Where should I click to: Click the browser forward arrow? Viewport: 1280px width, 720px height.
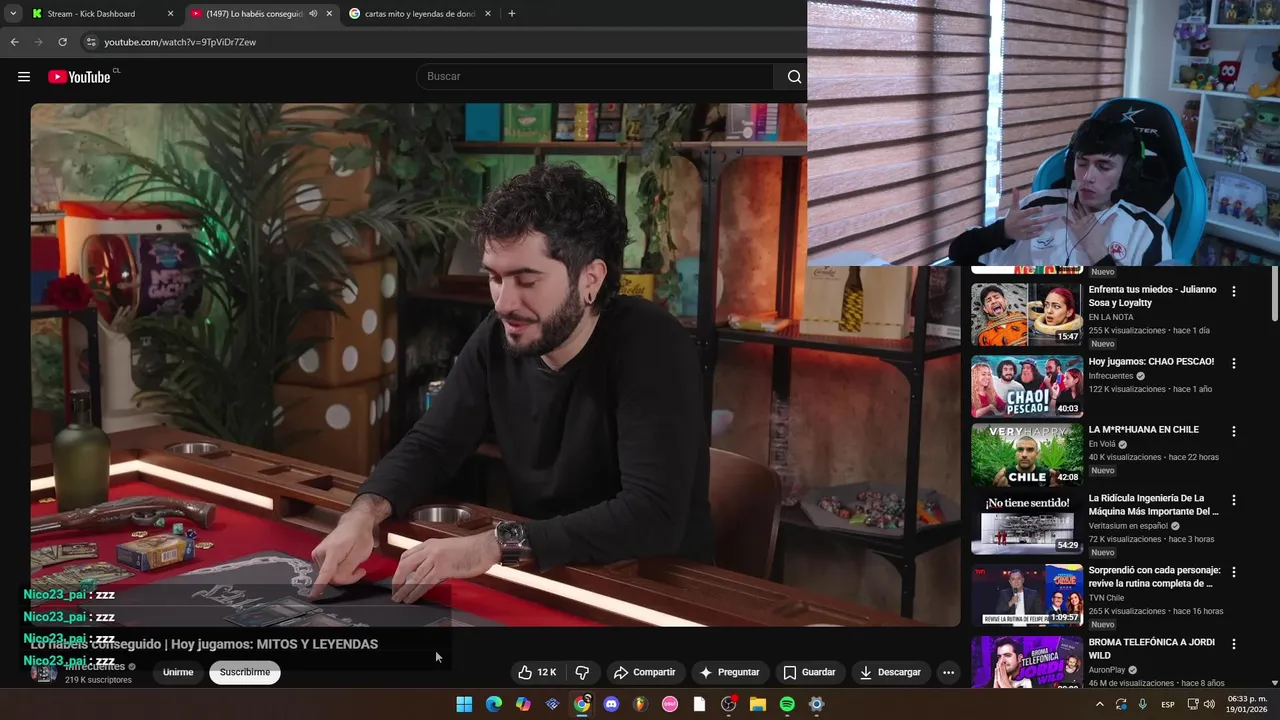pos(38,42)
